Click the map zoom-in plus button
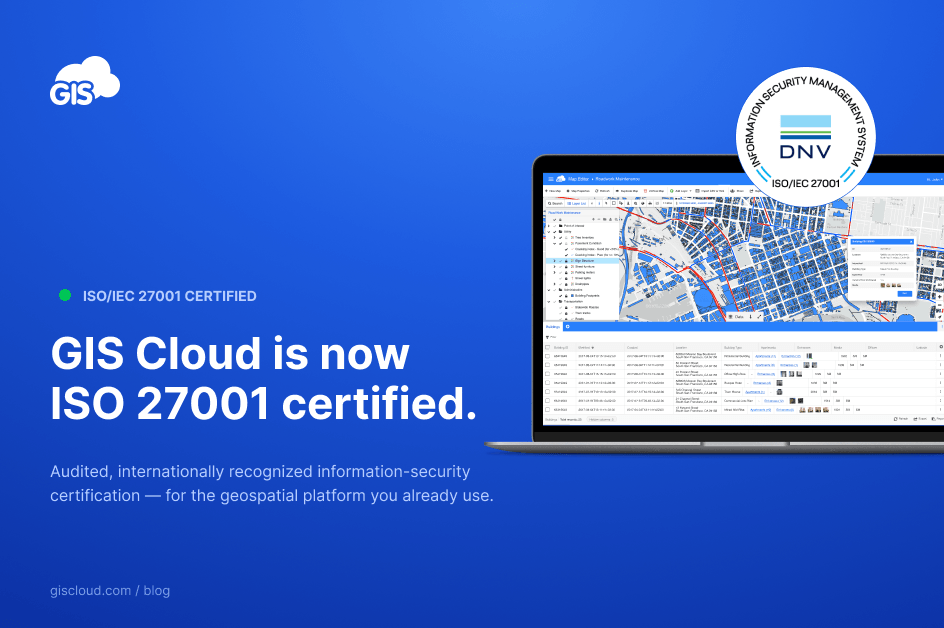944x628 pixels. click(940, 297)
